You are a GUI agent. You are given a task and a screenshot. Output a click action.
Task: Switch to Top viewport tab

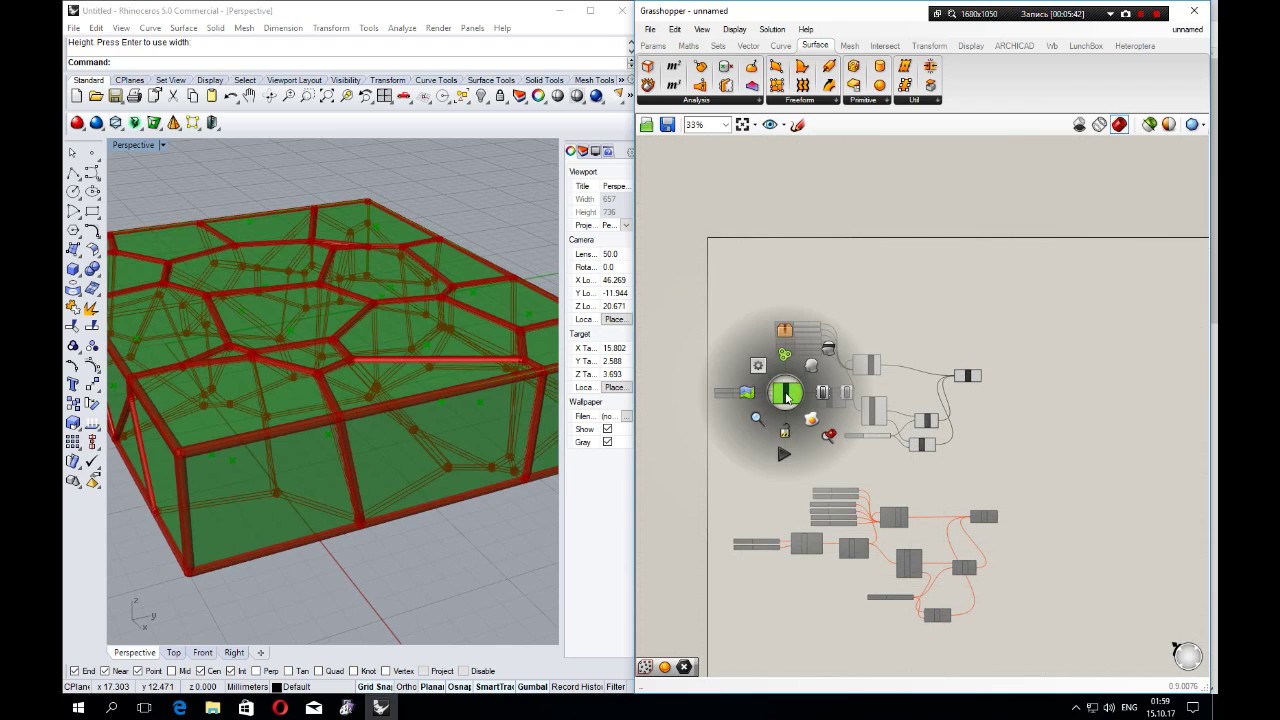(x=174, y=652)
